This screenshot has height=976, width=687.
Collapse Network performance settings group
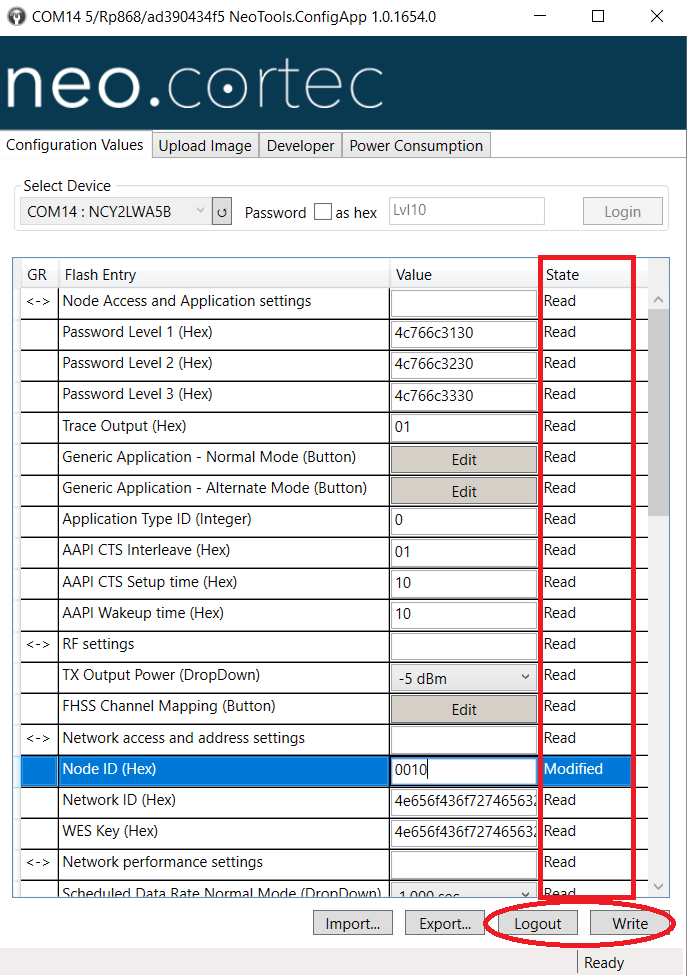tap(38, 862)
